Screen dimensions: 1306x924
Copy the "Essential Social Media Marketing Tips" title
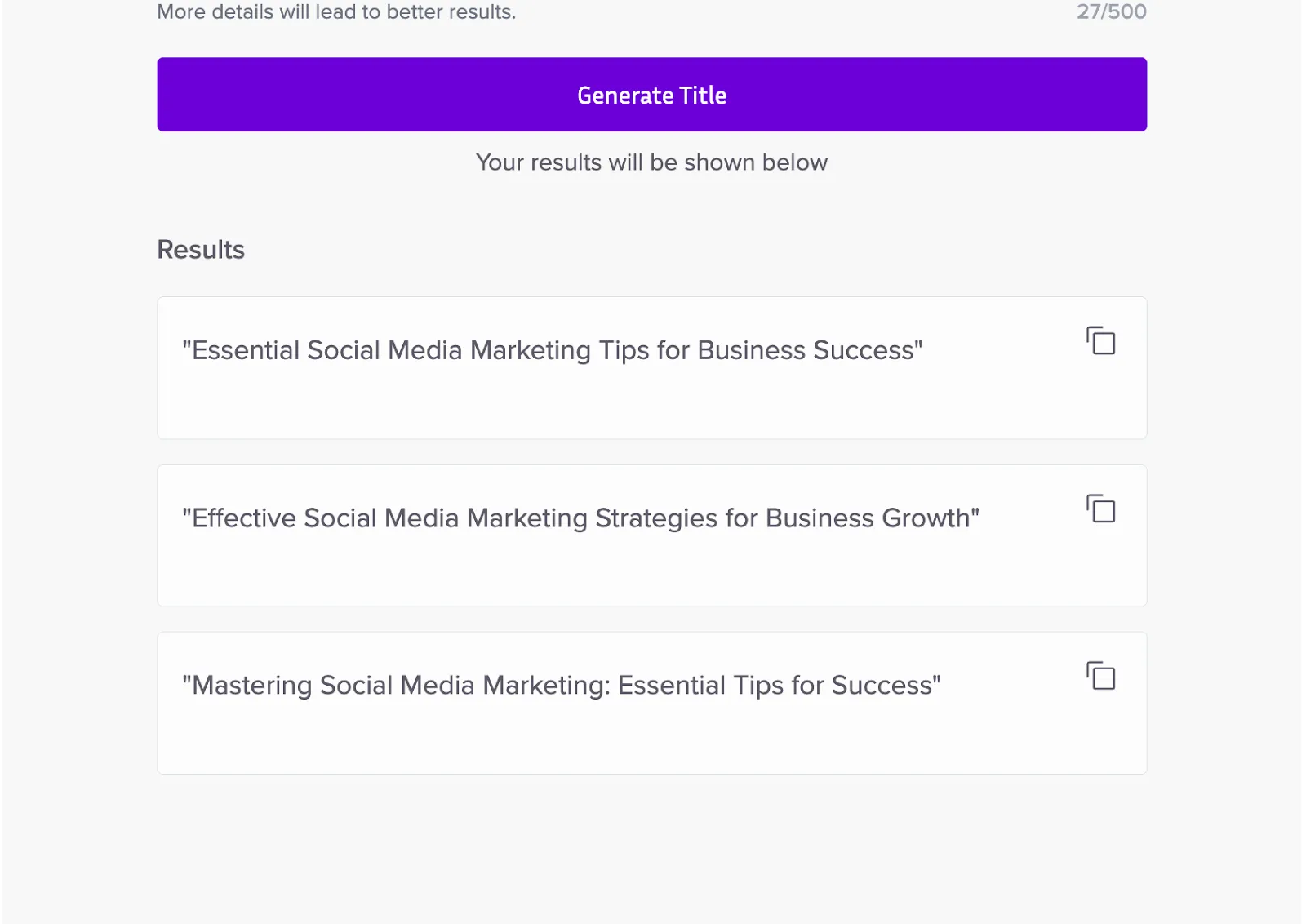(1100, 341)
